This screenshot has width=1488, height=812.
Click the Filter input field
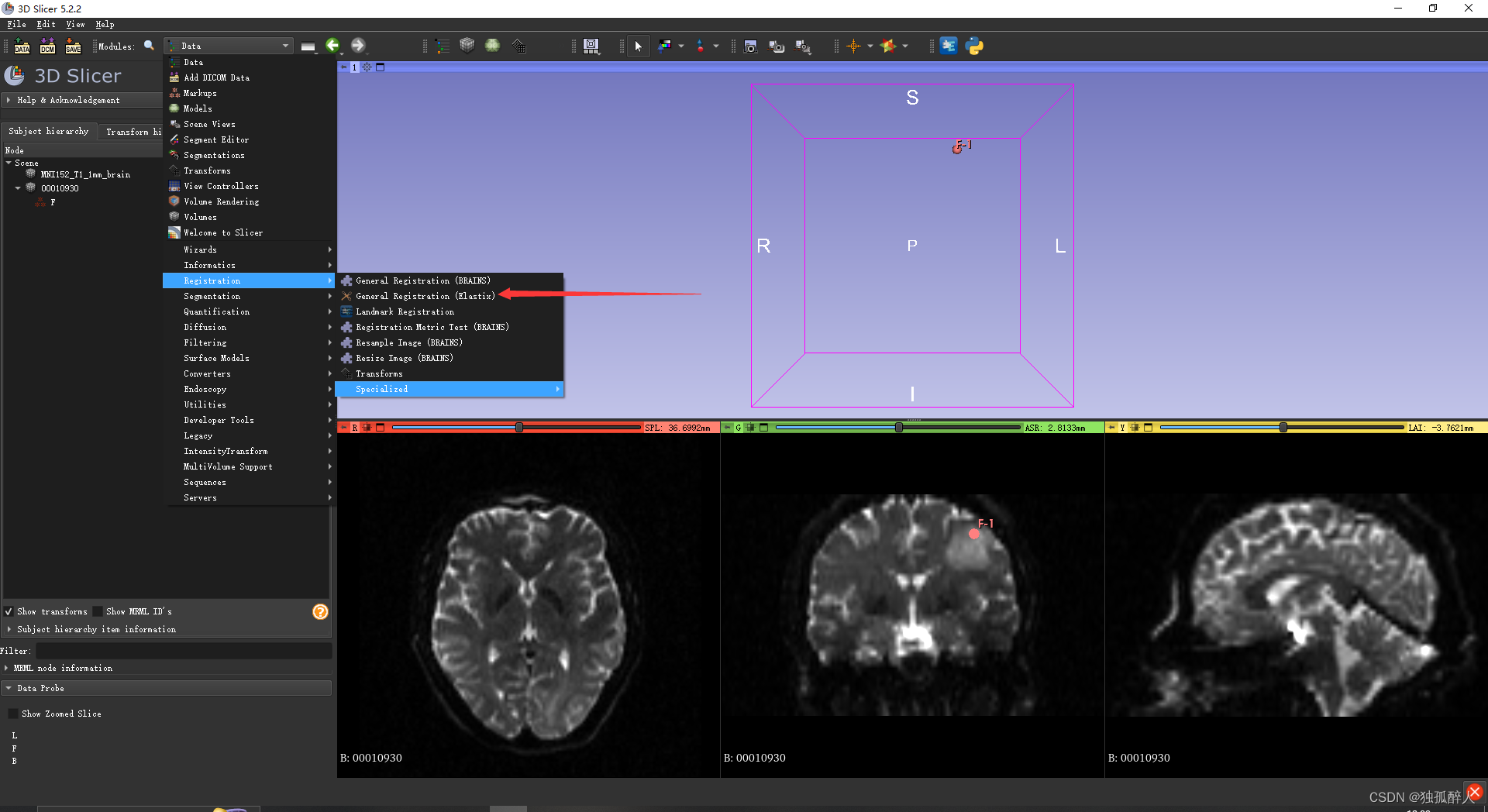[184, 651]
